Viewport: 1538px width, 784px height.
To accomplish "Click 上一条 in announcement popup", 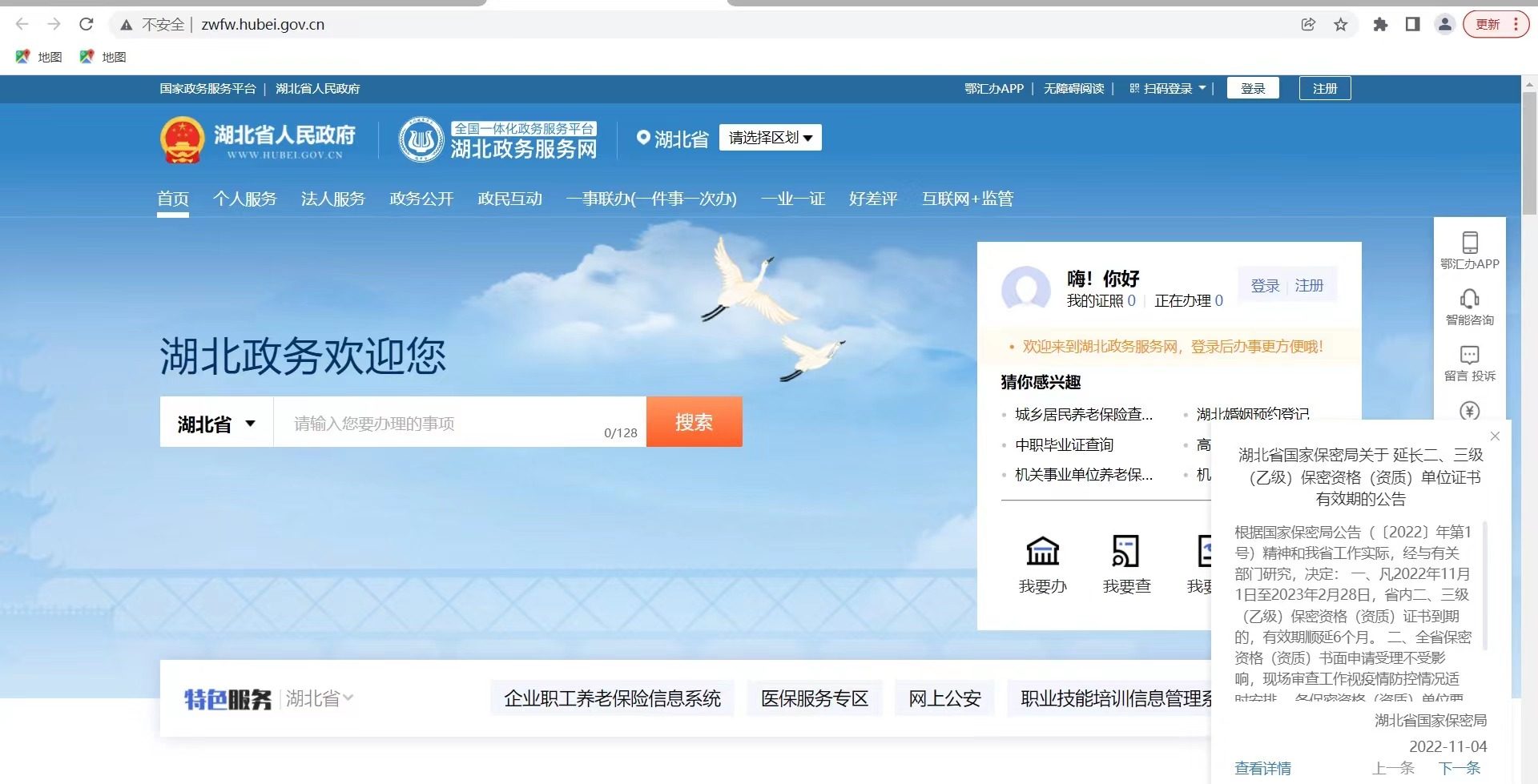I will coord(1392,768).
